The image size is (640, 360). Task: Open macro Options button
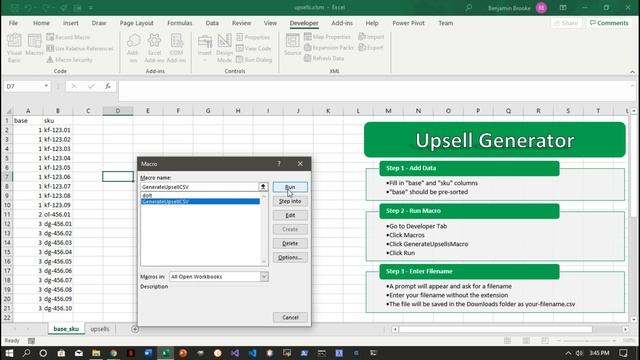pos(290,258)
